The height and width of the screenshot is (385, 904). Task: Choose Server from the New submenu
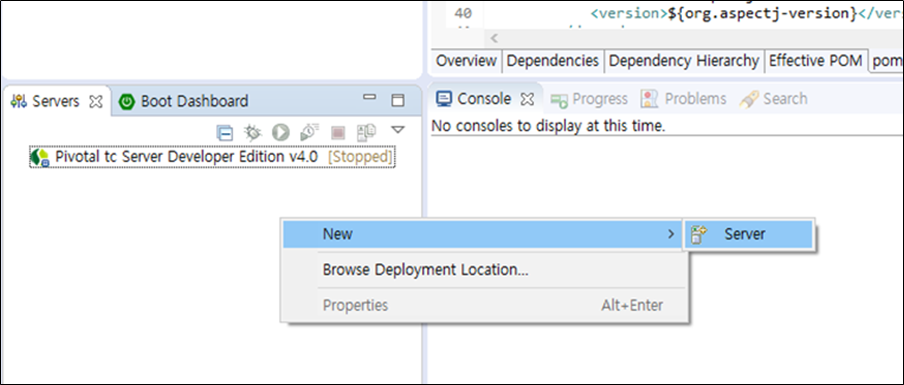(x=749, y=234)
